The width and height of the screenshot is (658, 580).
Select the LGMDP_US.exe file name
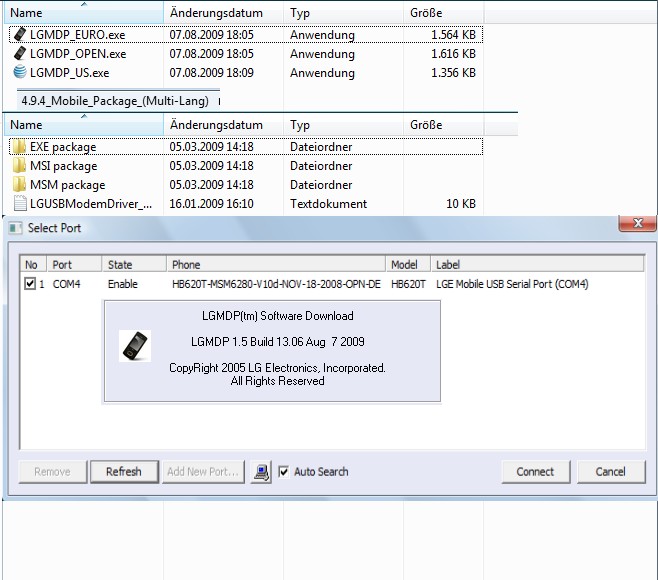70,73
